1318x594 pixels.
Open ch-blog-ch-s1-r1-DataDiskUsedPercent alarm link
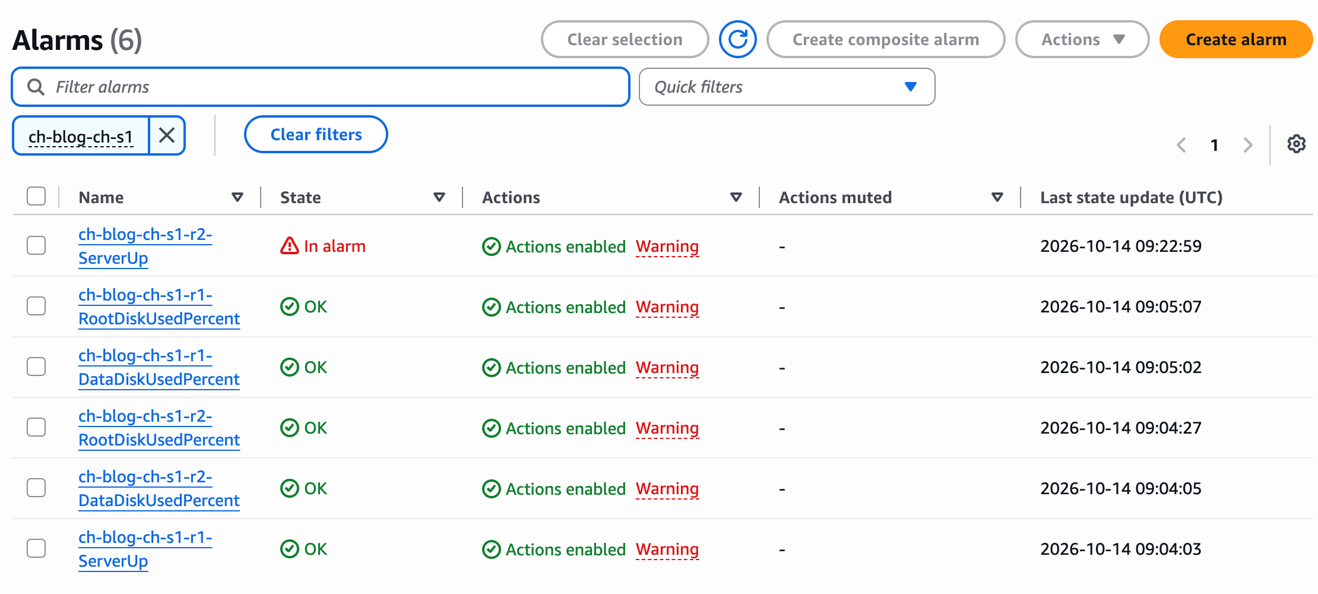[159, 367]
